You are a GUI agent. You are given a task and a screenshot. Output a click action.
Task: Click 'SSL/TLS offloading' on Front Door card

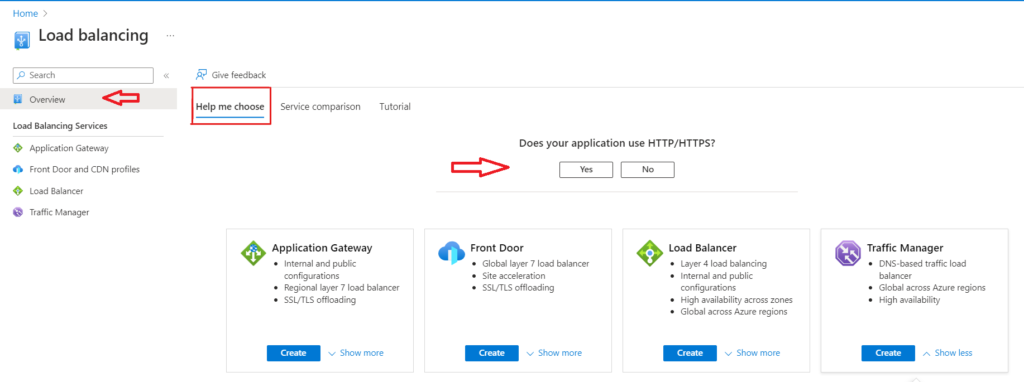pos(518,287)
